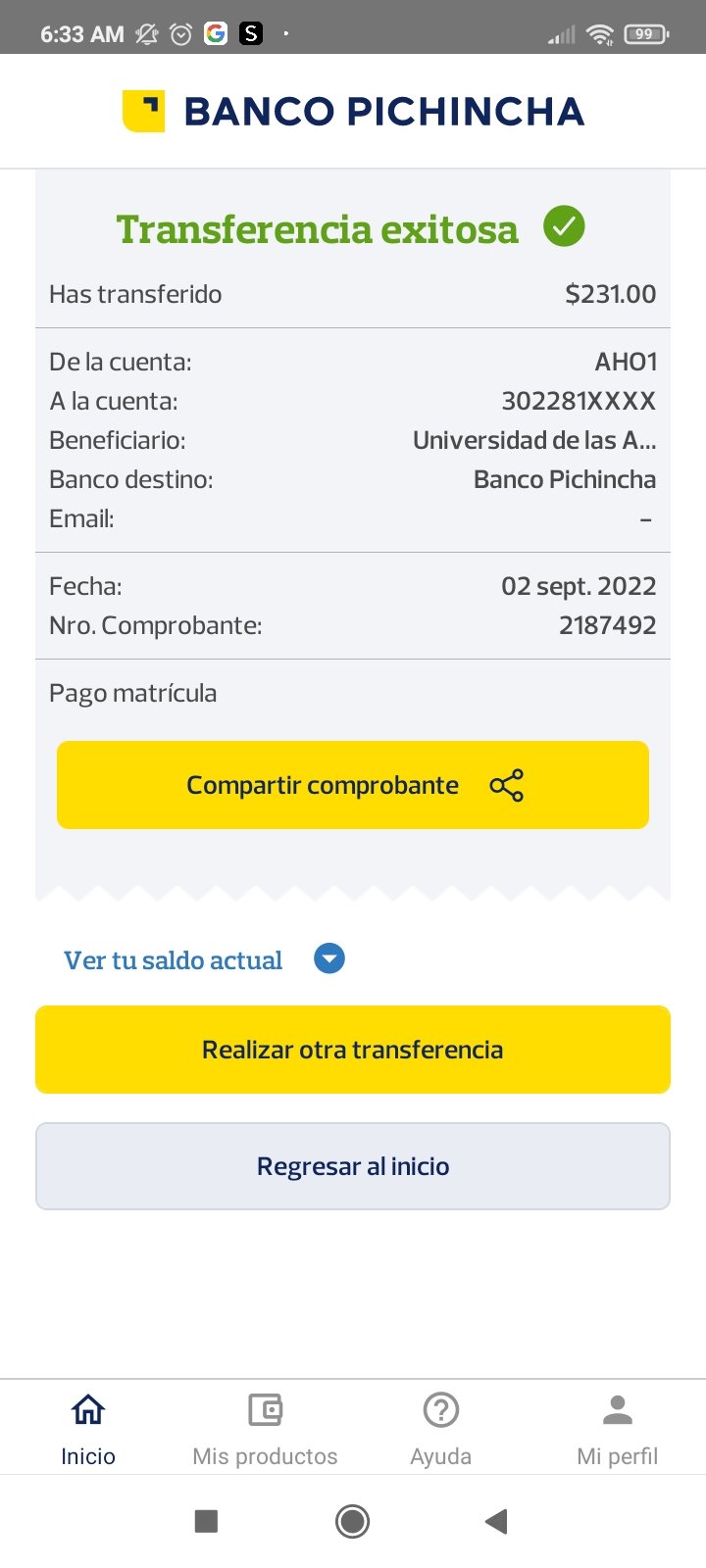This screenshot has width=706, height=1568.
Task: Tap the Android recent apps square
Action: (x=206, y=1521)
